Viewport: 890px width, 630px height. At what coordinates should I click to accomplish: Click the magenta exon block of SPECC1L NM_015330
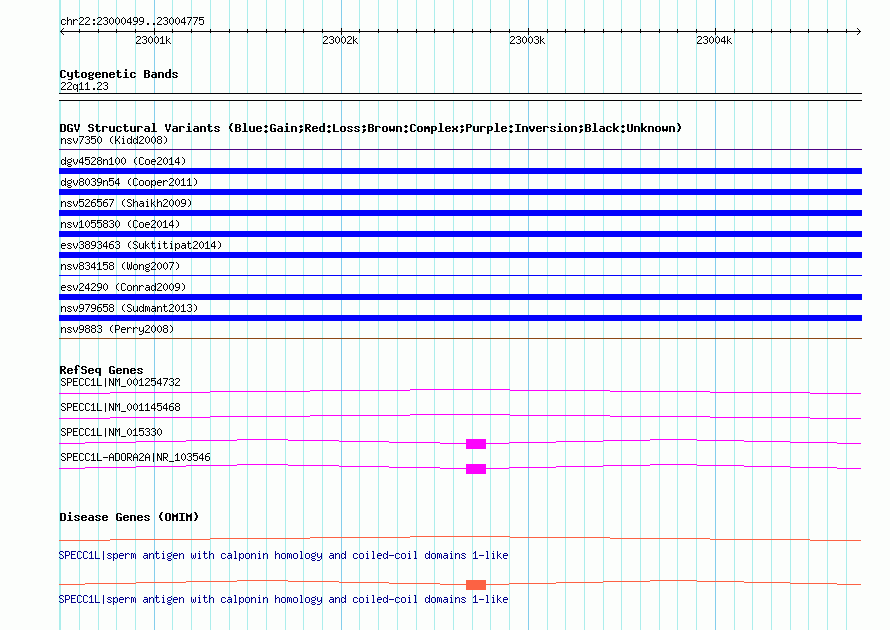(475, 443)
